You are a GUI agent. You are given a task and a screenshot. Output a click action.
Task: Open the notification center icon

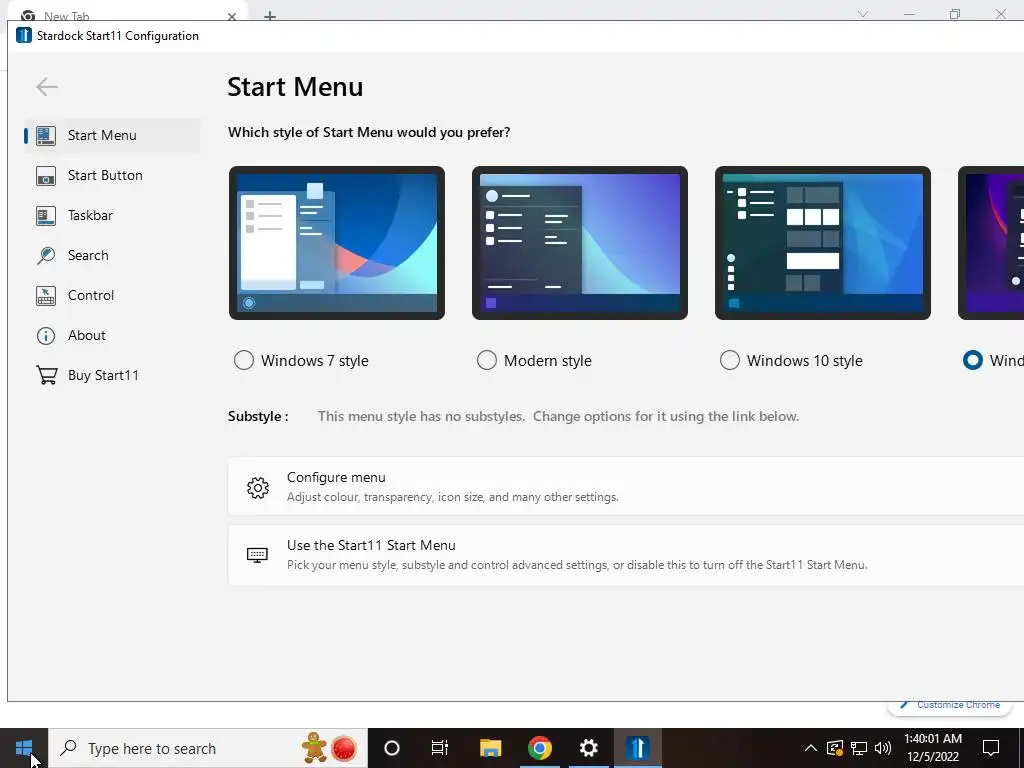(991, 748)
